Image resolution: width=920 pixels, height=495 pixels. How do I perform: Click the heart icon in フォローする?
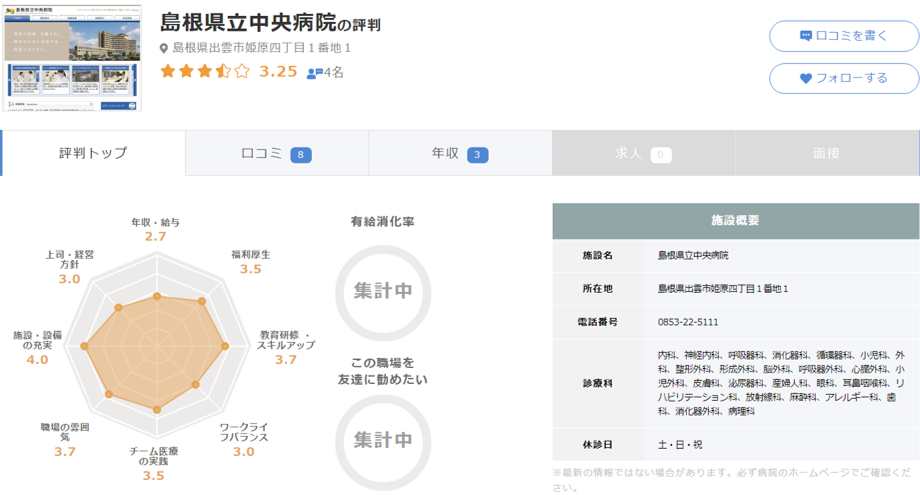806,78
